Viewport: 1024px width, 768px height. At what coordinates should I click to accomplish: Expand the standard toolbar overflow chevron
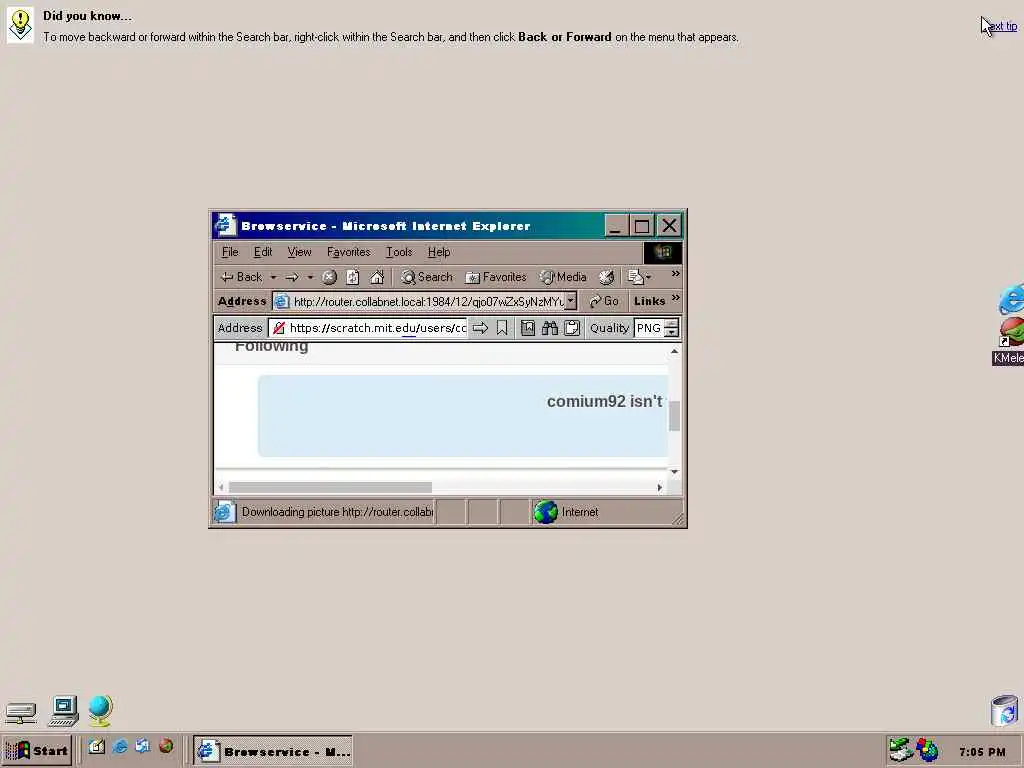pos(675,274)
